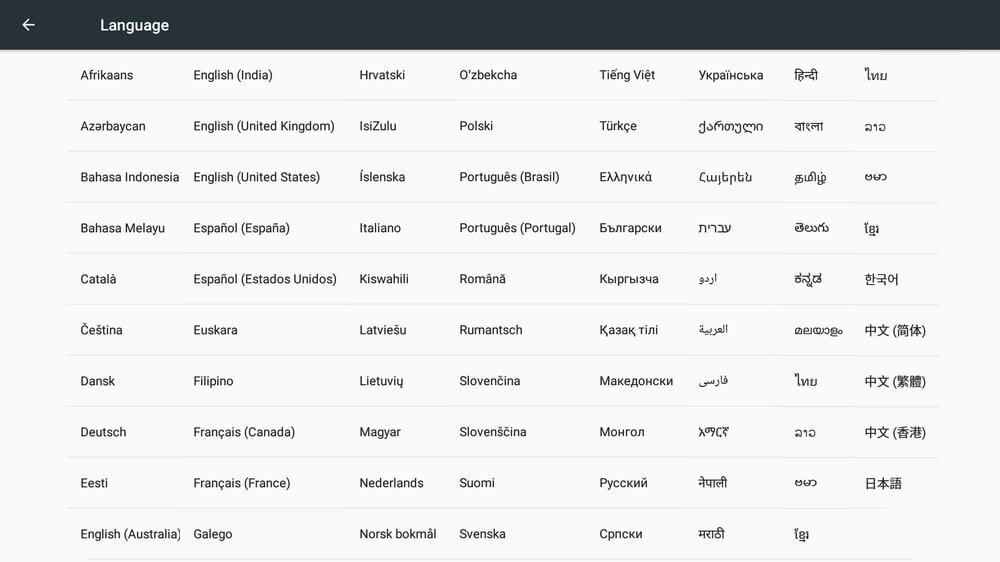
Task: Select Українська option
Action: tap(731, 75)
